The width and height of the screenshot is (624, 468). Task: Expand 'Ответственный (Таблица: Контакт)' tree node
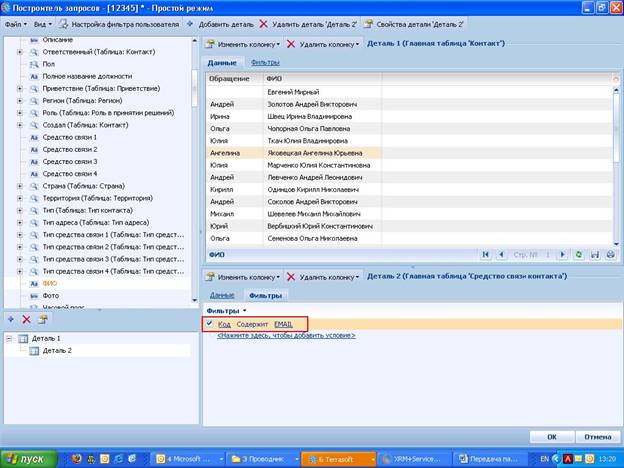[20, 52]
